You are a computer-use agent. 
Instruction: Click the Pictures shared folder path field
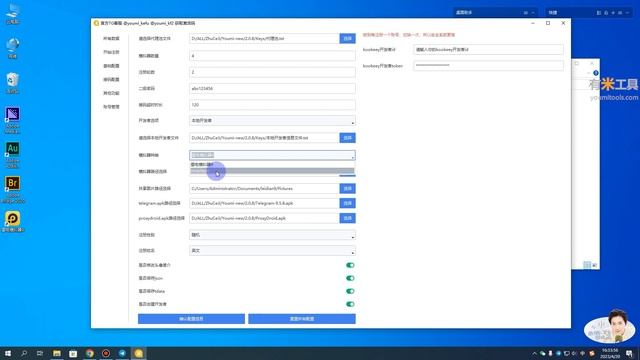[x=264, y=189]
